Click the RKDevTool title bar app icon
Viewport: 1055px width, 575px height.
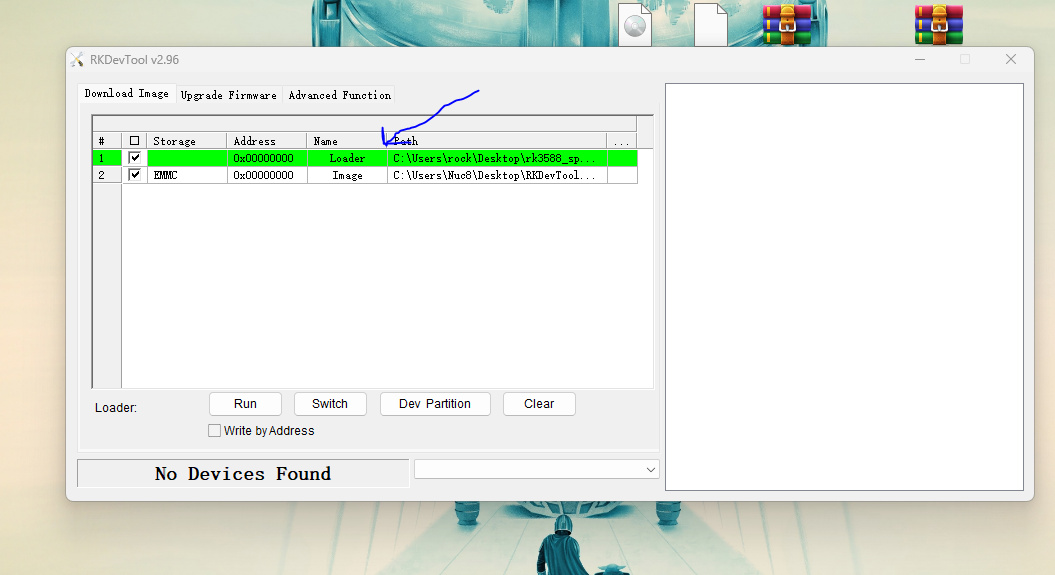(77, 60)
